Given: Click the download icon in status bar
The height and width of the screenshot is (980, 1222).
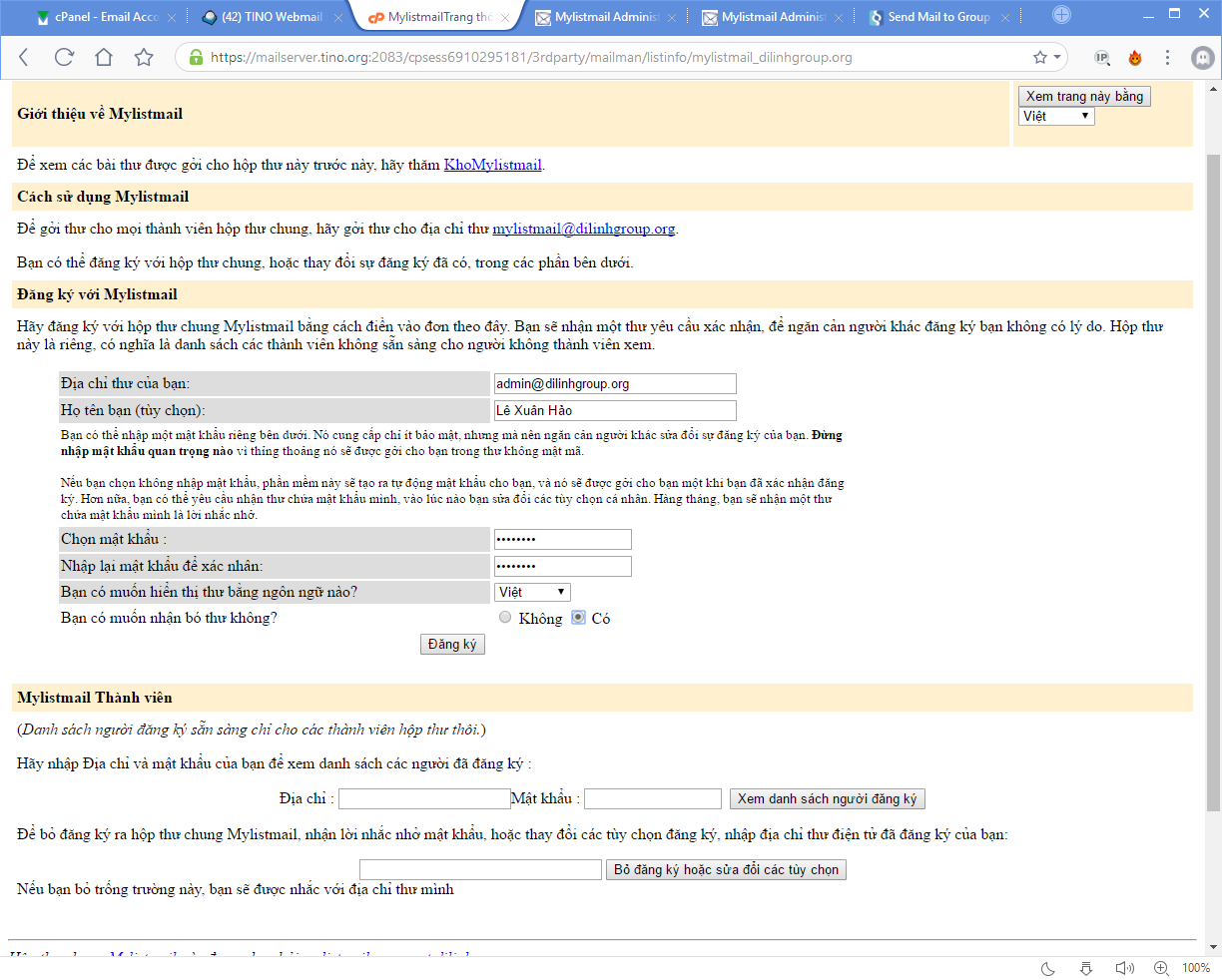Looking at the screenshot, I should coord(1086,968).
